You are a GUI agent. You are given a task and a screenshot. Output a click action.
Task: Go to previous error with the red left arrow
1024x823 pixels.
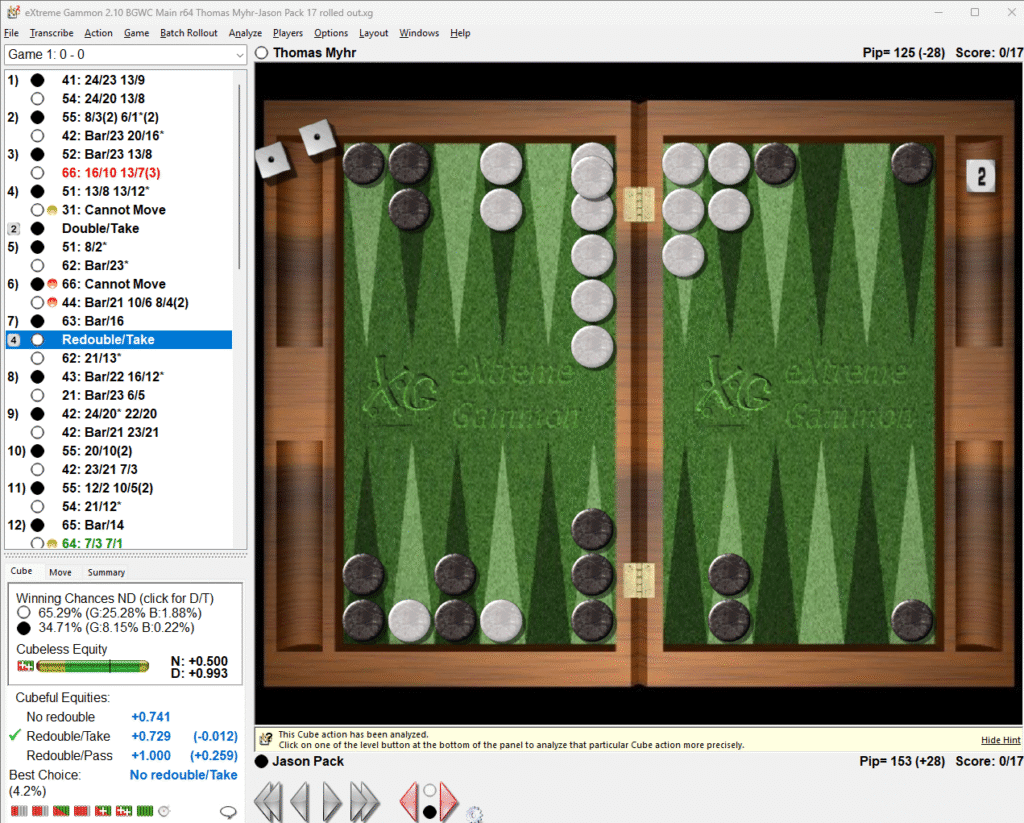[409, 801]
